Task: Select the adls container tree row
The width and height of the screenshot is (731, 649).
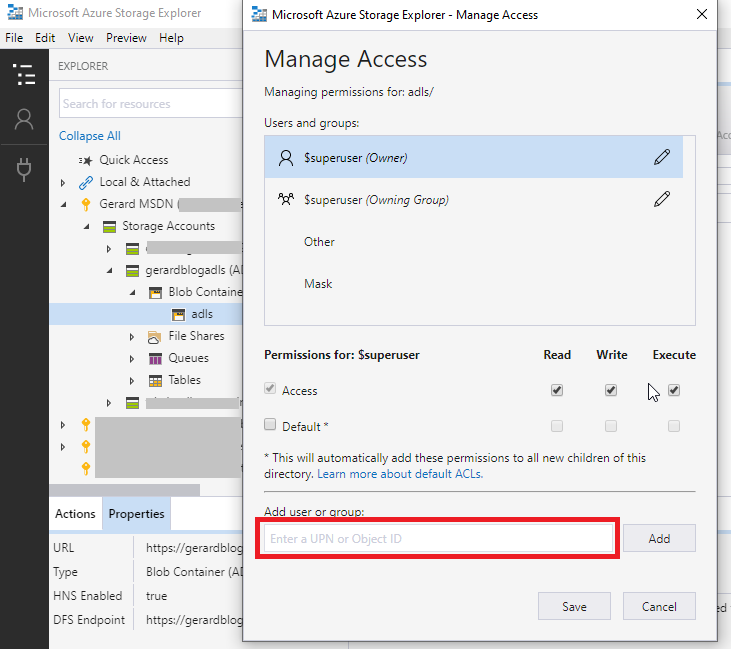Action: 146,314
